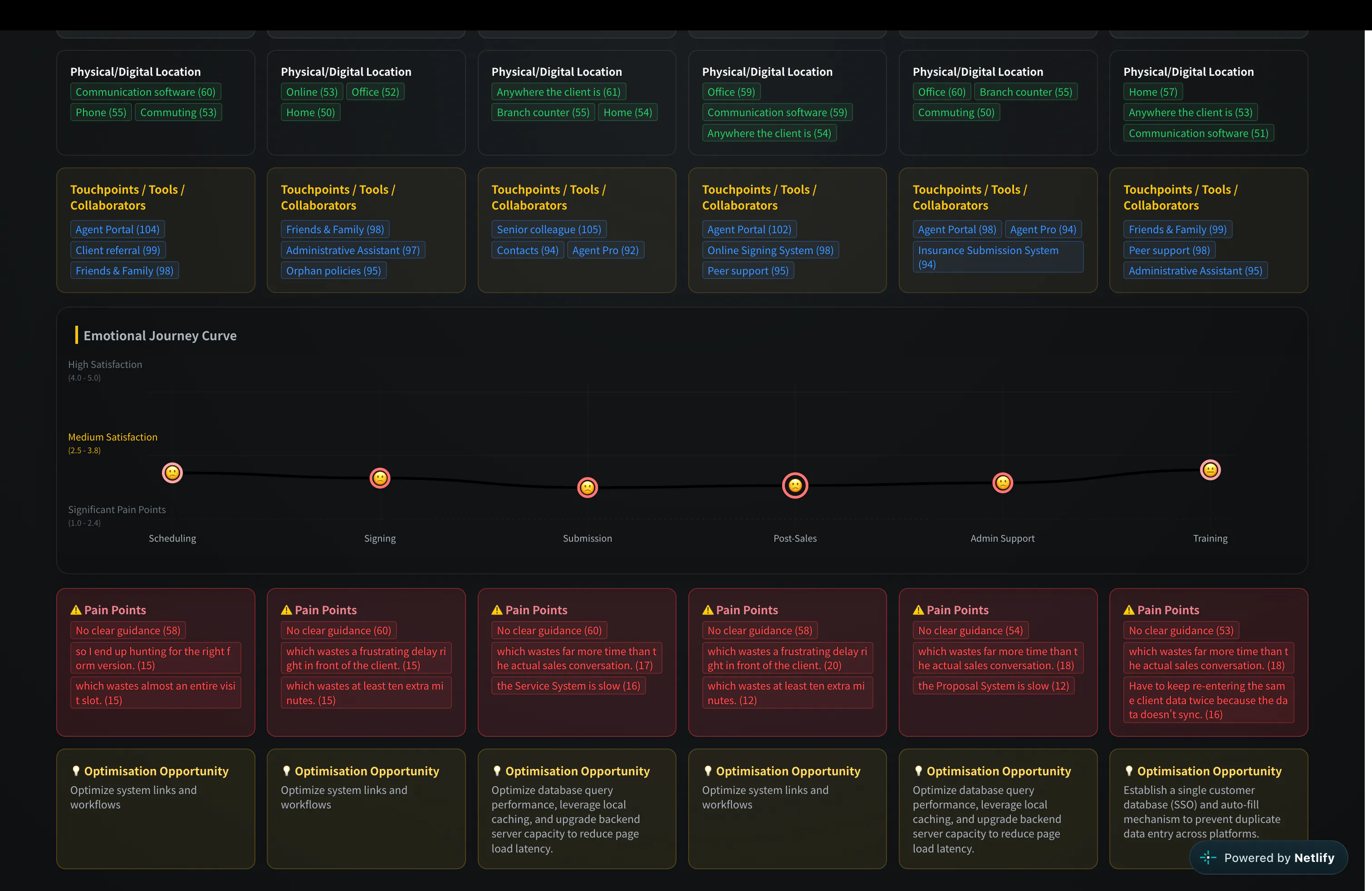Viewport: 1372px width, 891px height.
Task: Click the 'High Satisfaction' axis label
Action: point(105,364)
